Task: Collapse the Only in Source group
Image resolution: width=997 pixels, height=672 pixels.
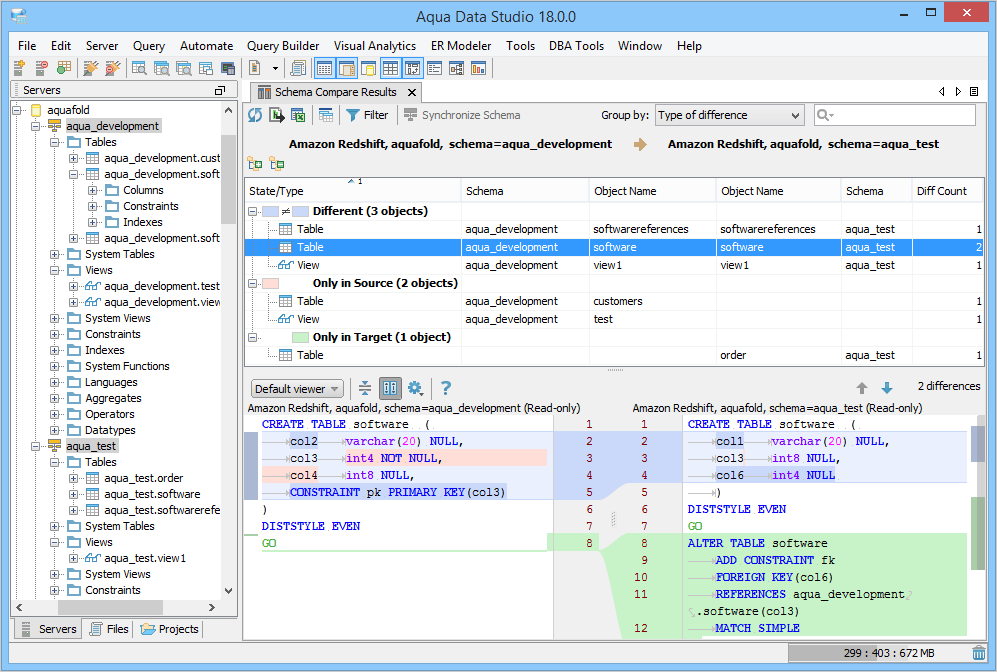Action: [x=252, y=284]
